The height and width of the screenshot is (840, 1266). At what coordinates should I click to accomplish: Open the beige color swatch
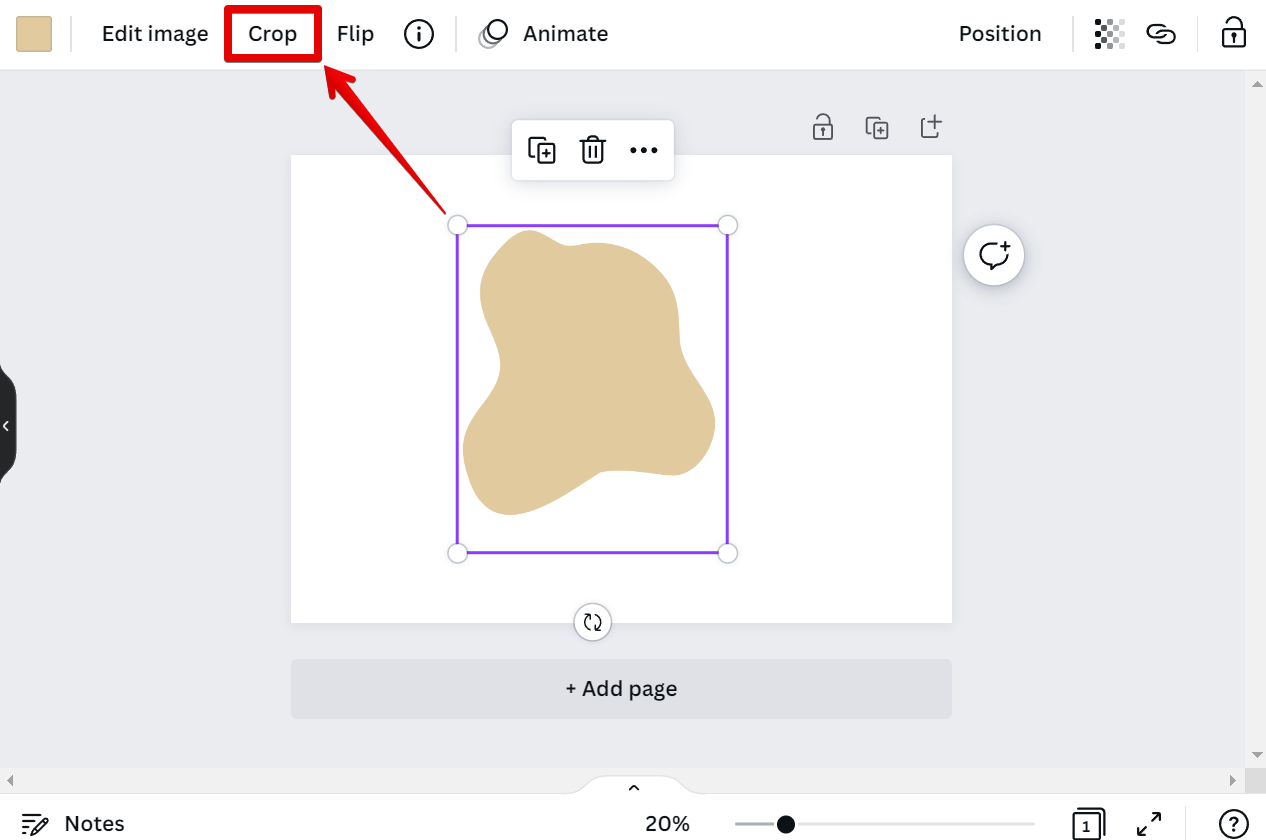click(34, 34)
